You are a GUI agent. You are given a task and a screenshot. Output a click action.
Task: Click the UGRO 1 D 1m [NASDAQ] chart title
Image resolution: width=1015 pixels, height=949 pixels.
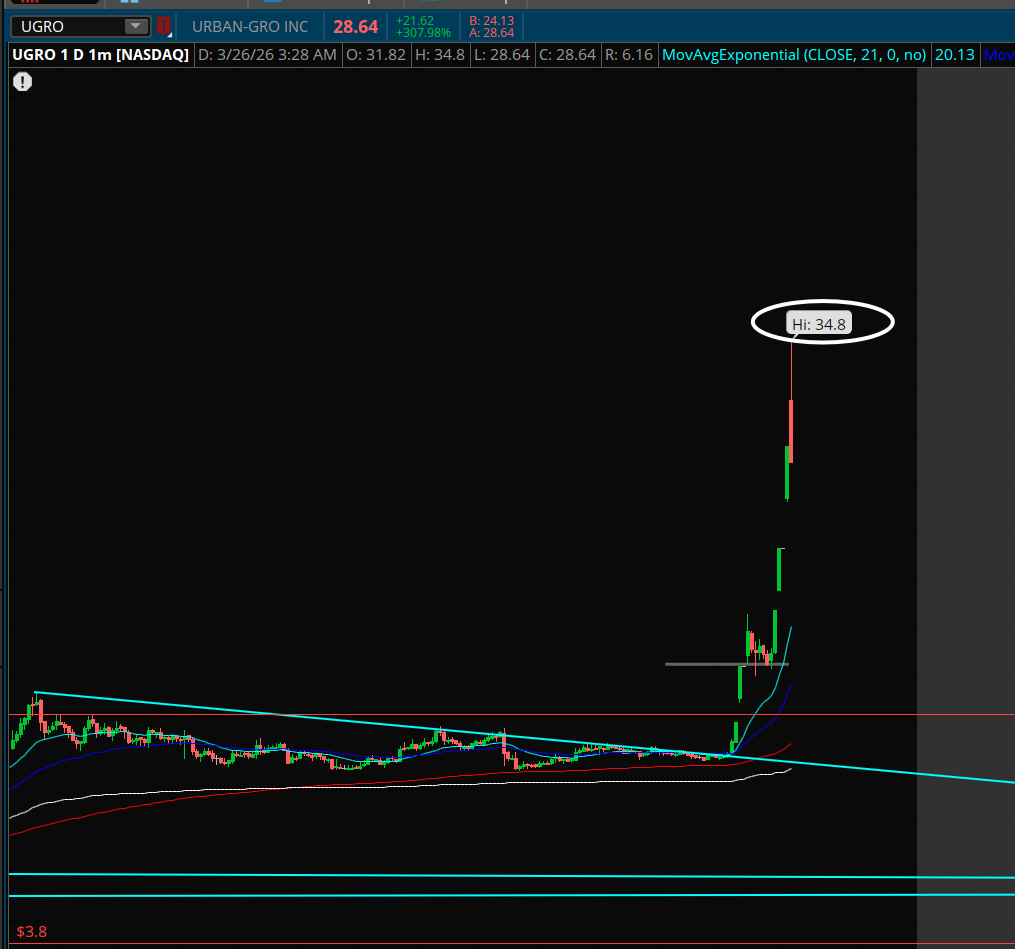(100, 54)
